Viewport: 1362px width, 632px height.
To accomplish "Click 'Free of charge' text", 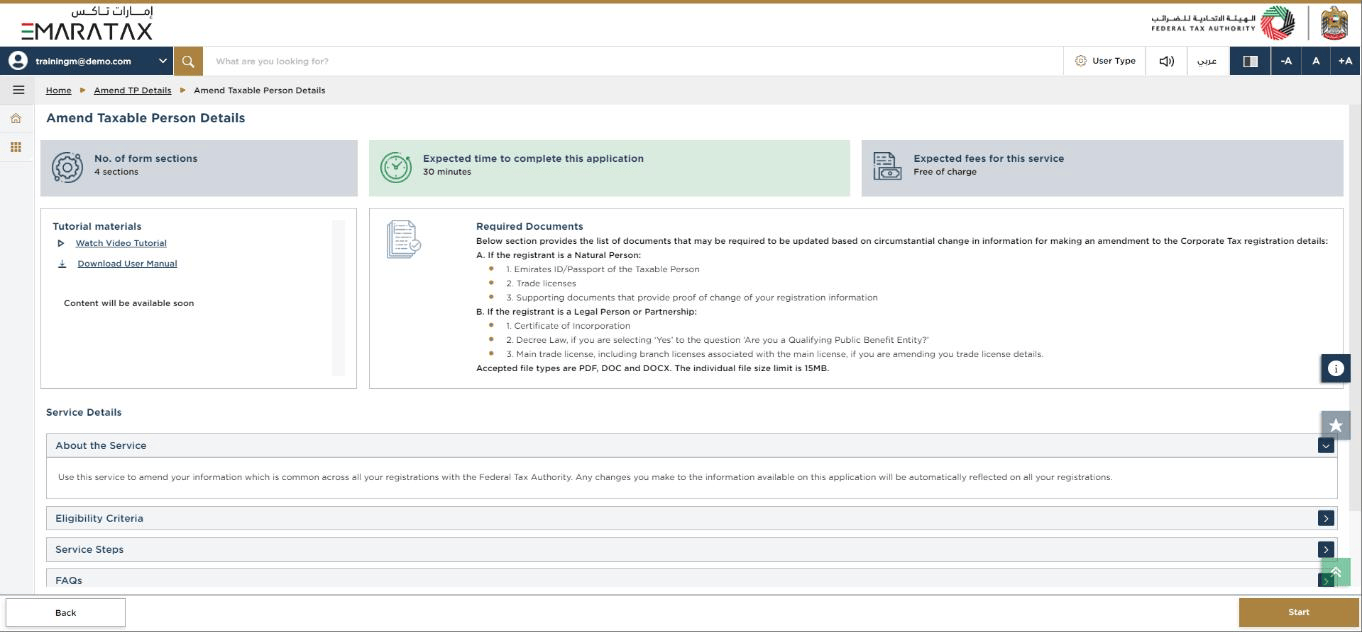I will 945,172.
